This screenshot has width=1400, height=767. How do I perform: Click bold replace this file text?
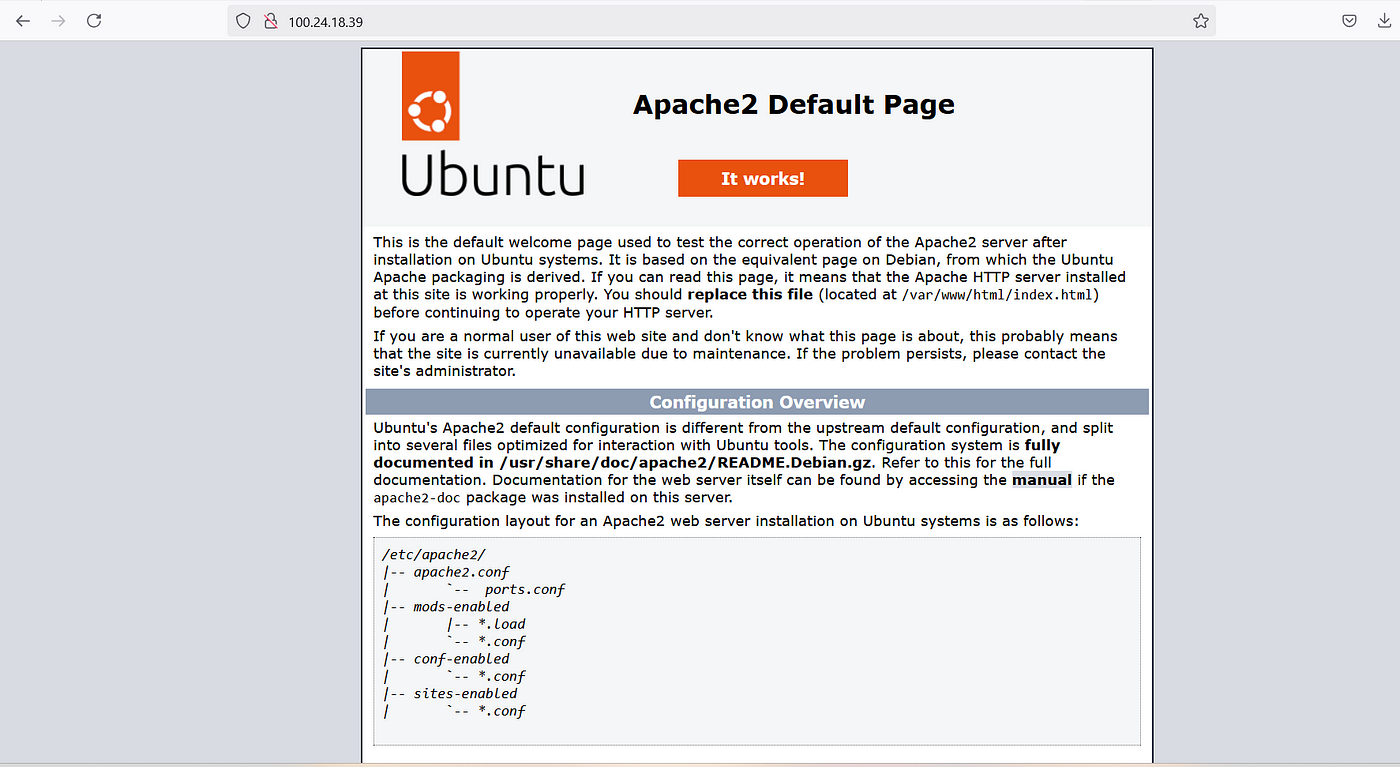coord(750,295)
